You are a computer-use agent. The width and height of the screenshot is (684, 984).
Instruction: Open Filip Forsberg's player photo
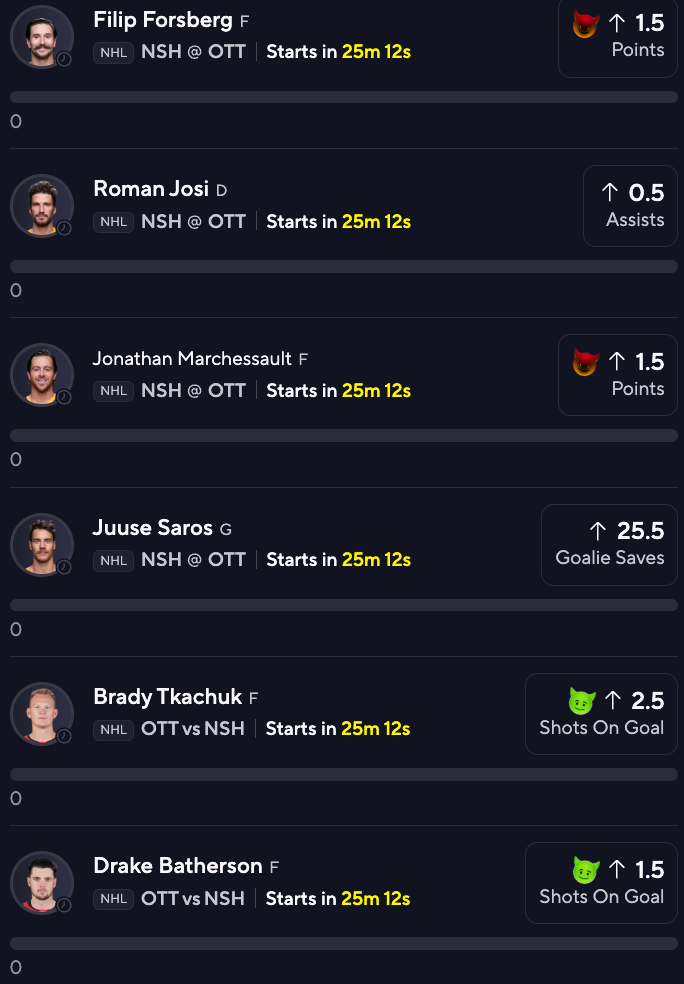(41, 36)
